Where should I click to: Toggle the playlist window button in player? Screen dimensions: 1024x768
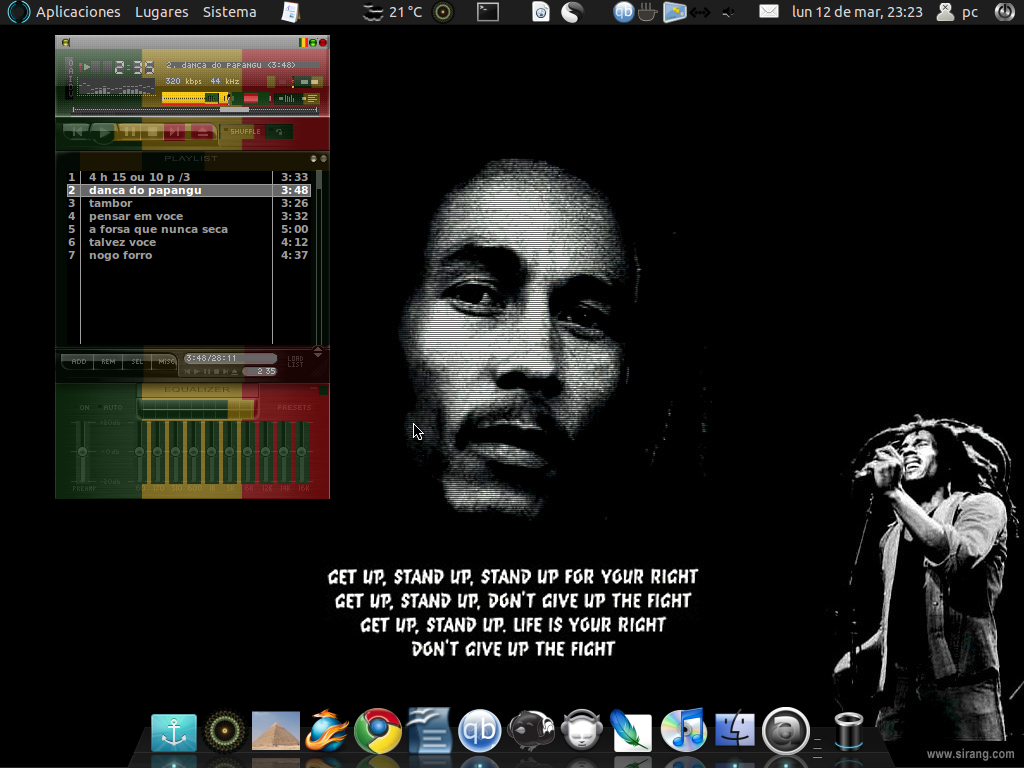pos(312,99)
